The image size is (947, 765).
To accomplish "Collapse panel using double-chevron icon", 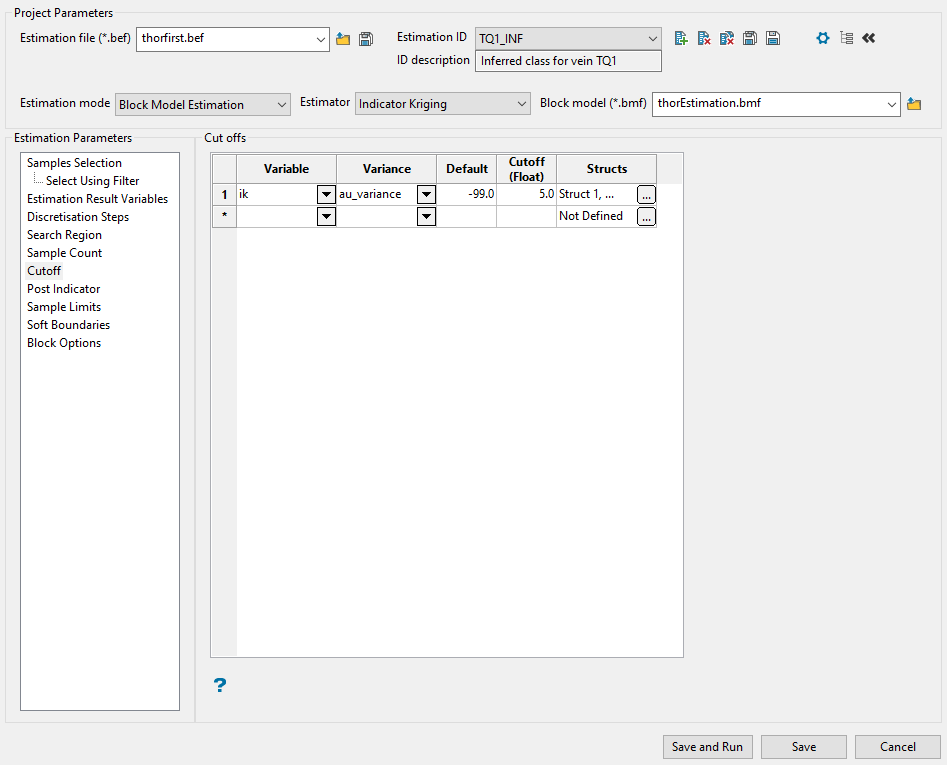I will [x=868, y=38].
